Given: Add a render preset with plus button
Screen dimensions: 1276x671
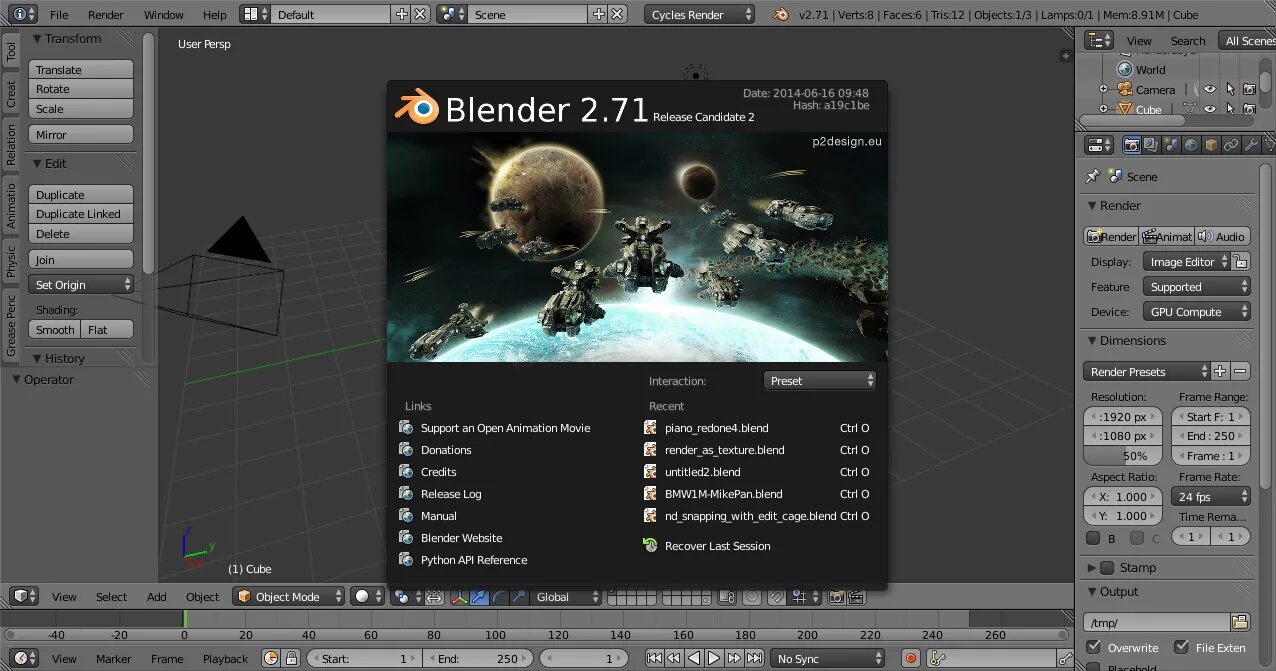Looking at the screenshot, I should coord(1220,371).
